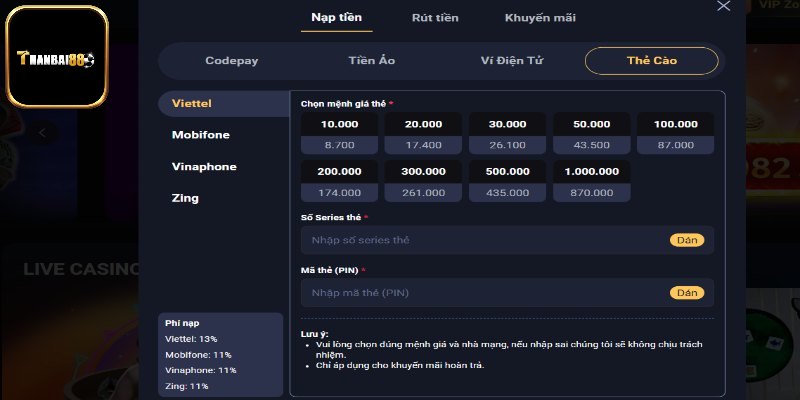Image resolution: width=800 pixels, height=400 pixels.
Task: Select Codepay payment method
Action: (232, 61)
